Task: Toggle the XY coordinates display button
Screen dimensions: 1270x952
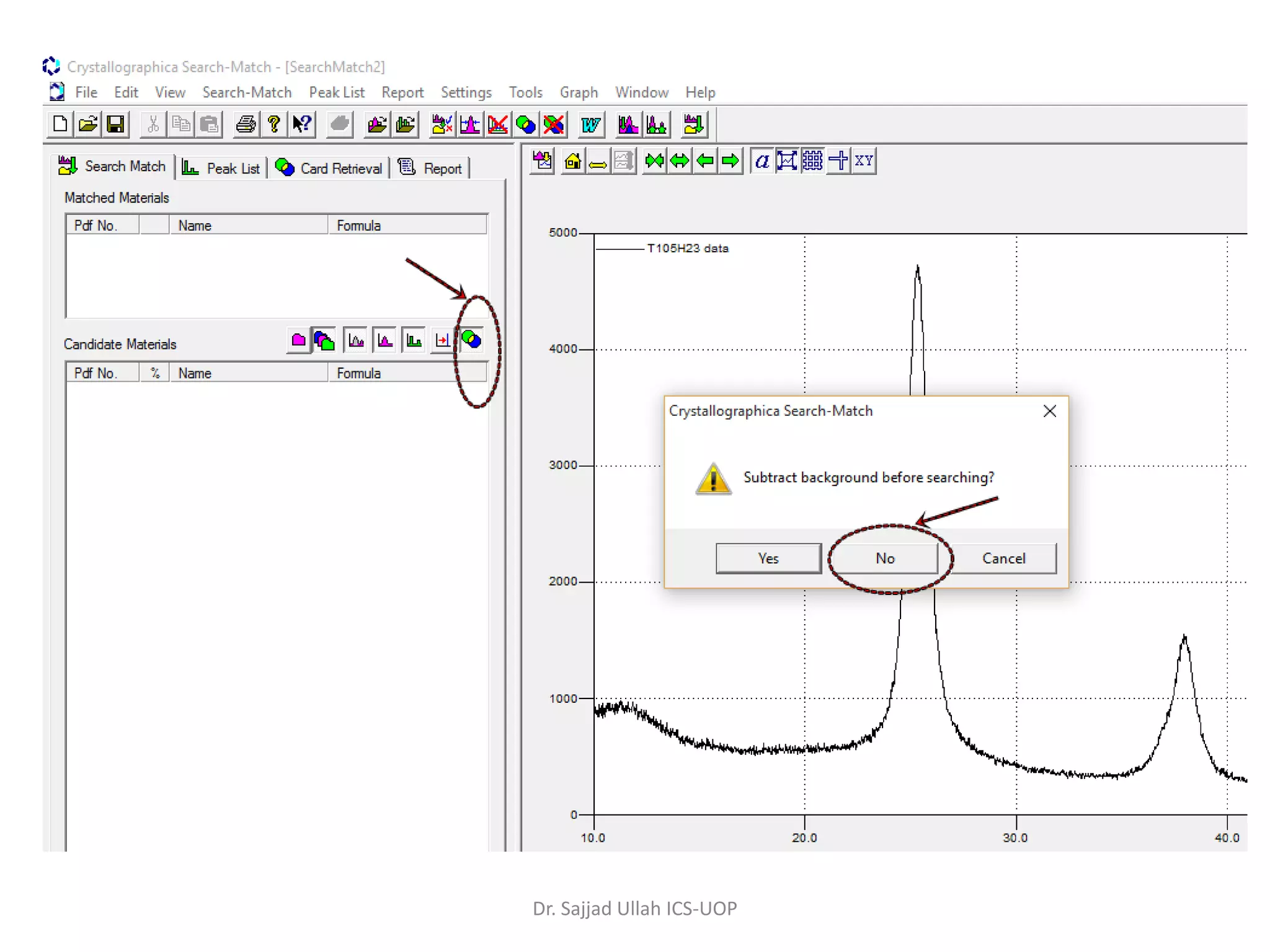Action: coord(864,161)
